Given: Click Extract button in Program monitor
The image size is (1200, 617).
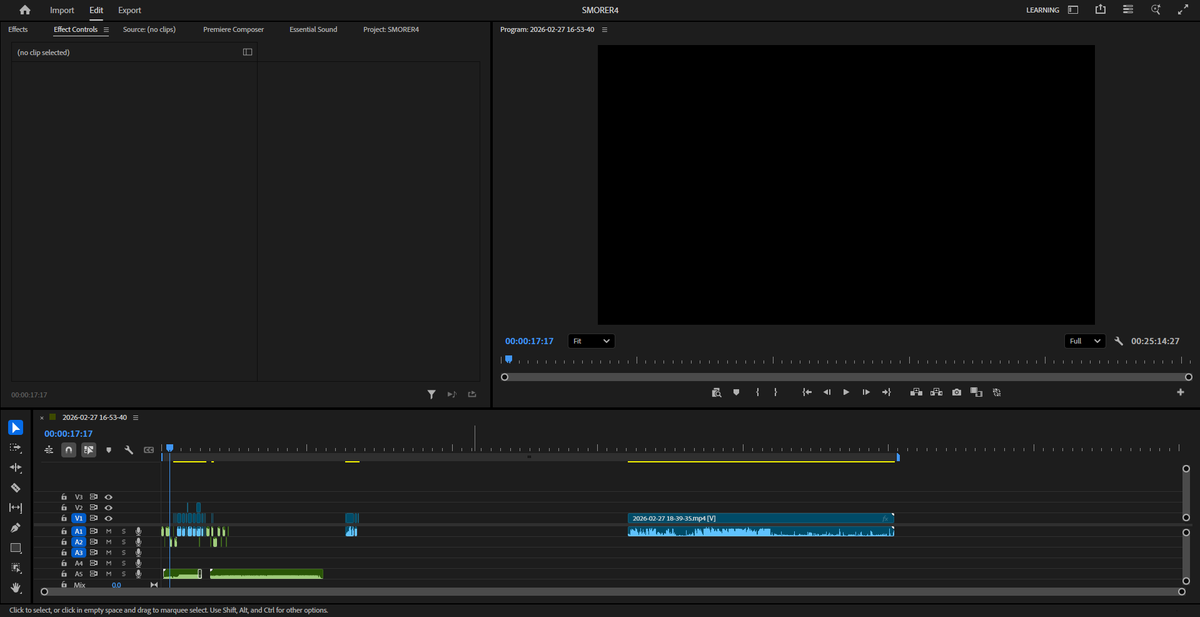Looking at the screenshot, I should (x=937, y=392).
